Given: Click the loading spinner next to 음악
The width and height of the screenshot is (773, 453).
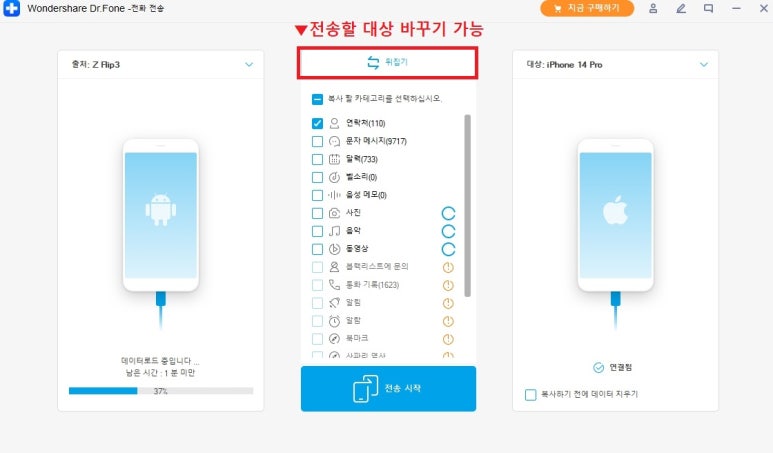Looking at the screenshot, I should coord(448,231).
